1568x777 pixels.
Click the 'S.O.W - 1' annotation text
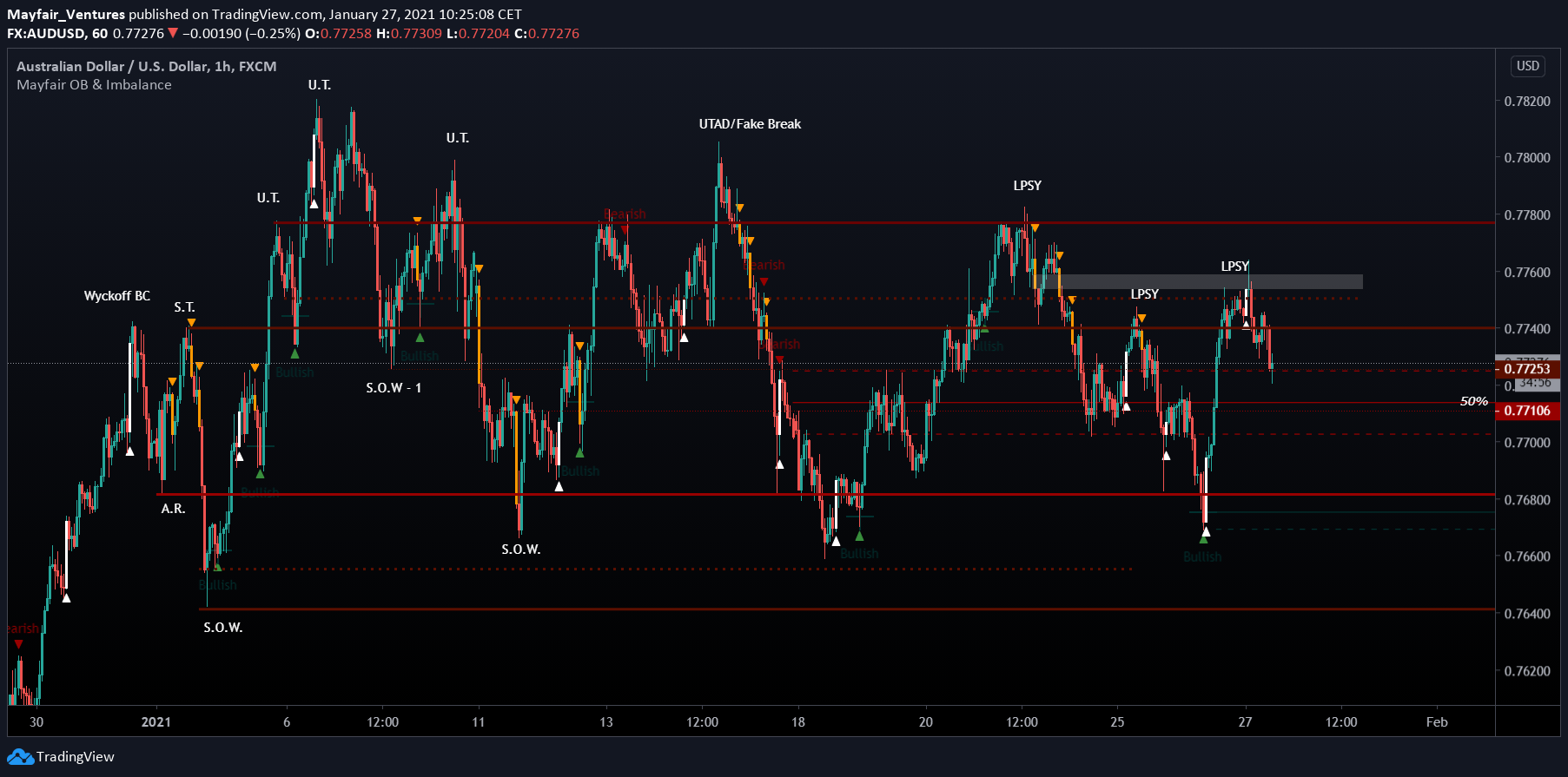pos(394,388)
